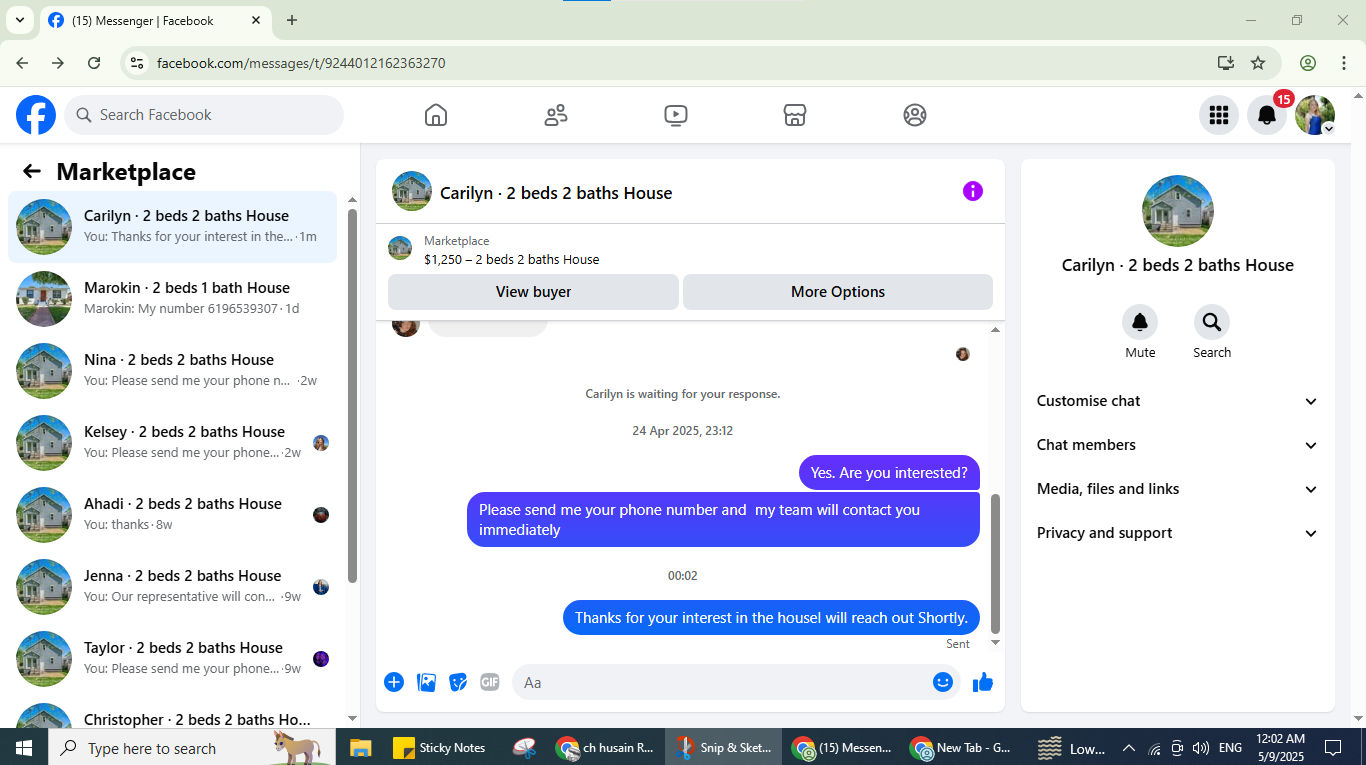Screen dimensions: 1366x765
Task: Open the purple conversation information icon
Action: coord(973,191)
